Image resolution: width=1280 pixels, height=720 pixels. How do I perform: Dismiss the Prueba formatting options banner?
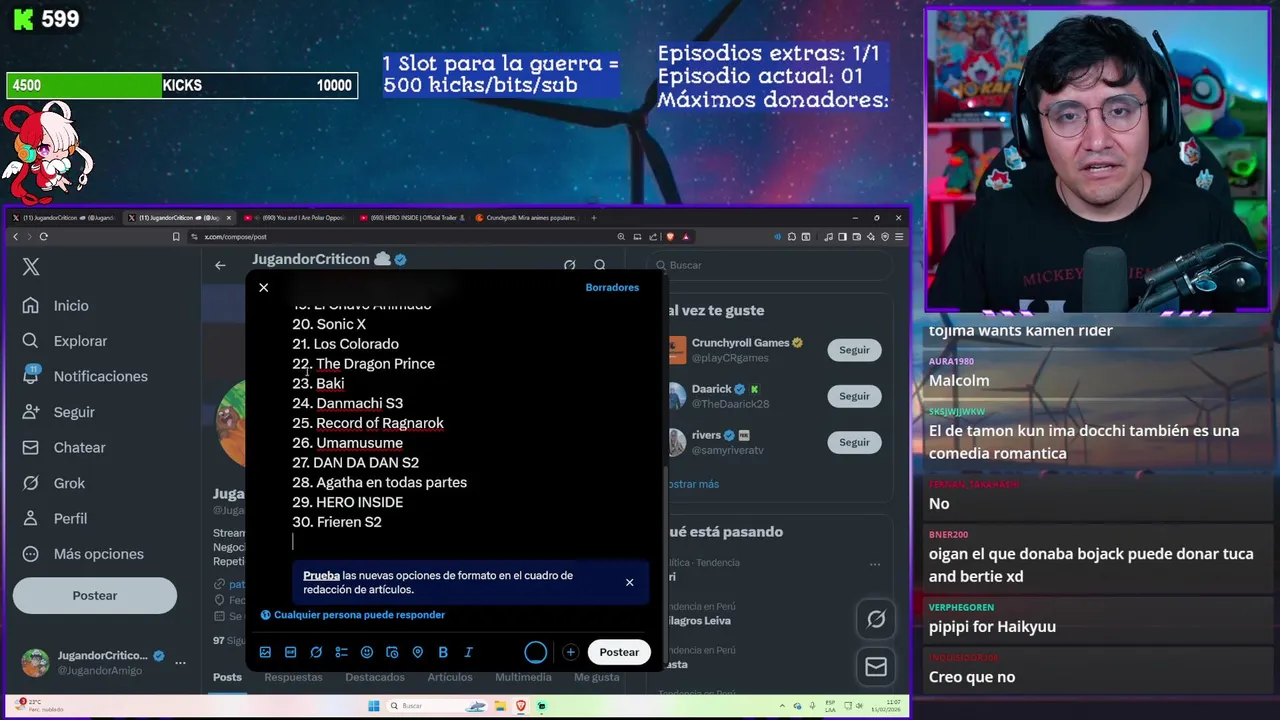tap(629, 582)
